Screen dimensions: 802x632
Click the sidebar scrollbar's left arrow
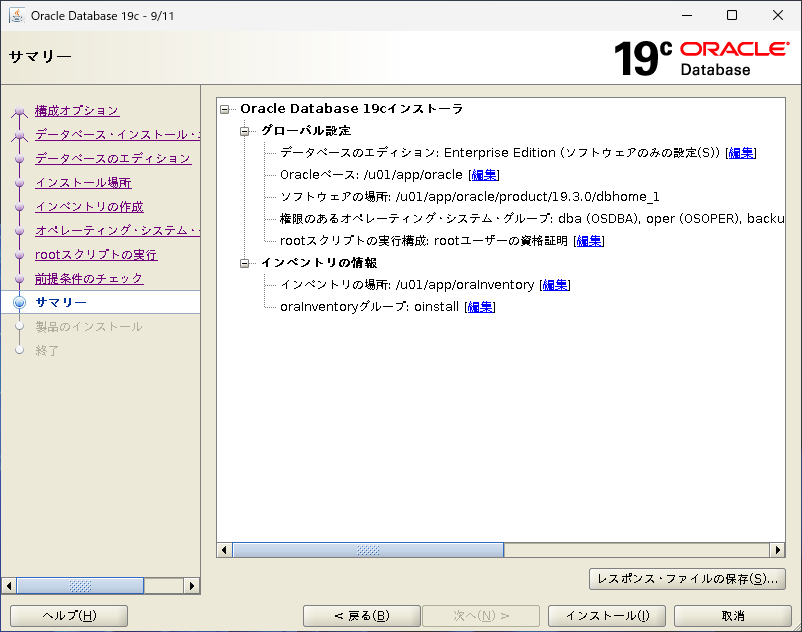pos(9,585)
